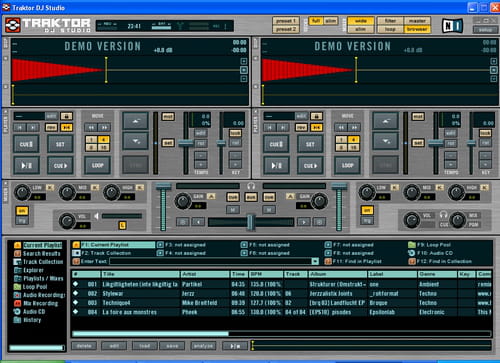Screen dimensions: 500x363
Task: Click left deck tempo fader
Action: tap(185, 144)
